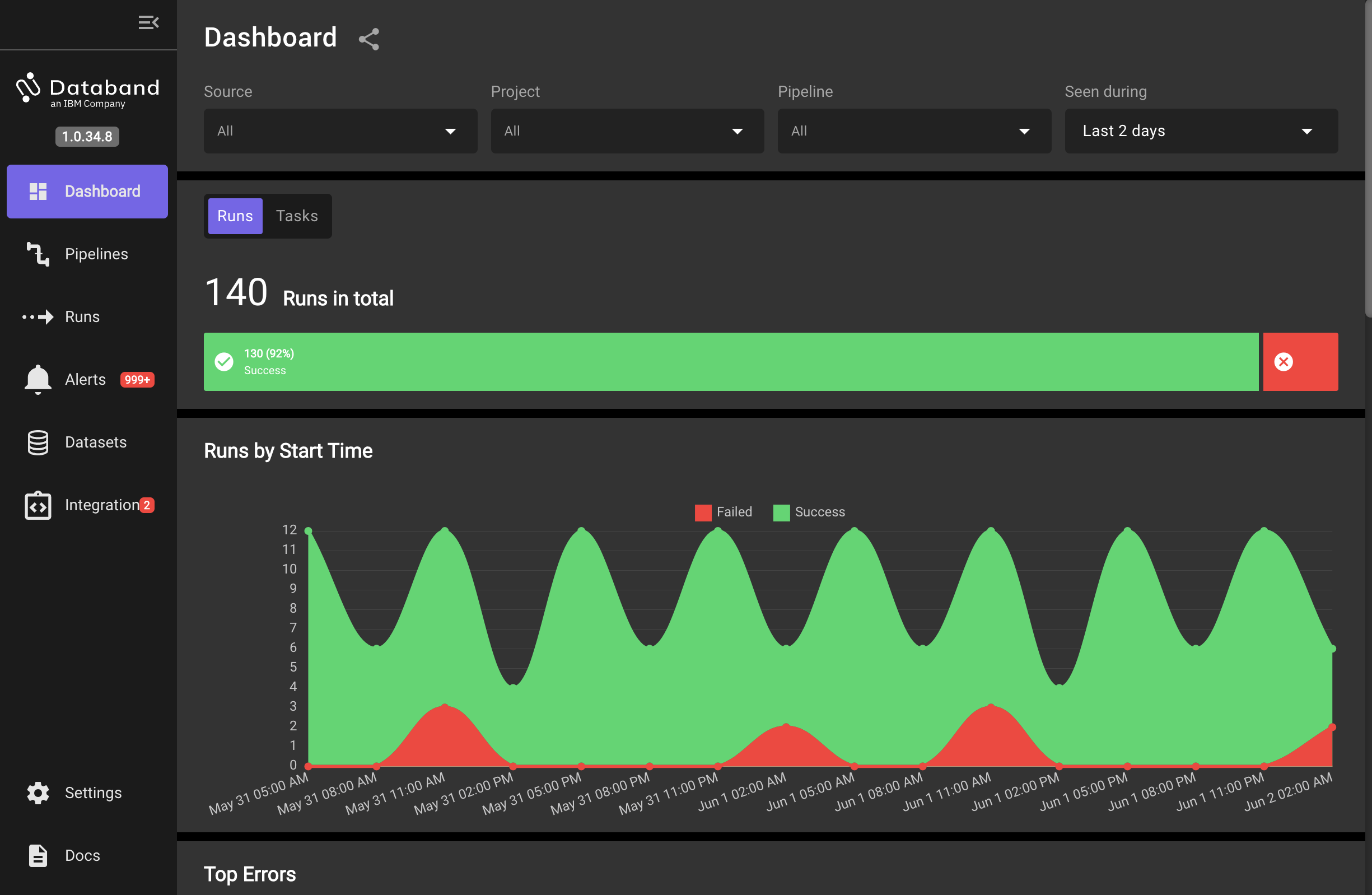
Task: Go to the Dashboard sidebar item
Action: [x=87, y=192]
